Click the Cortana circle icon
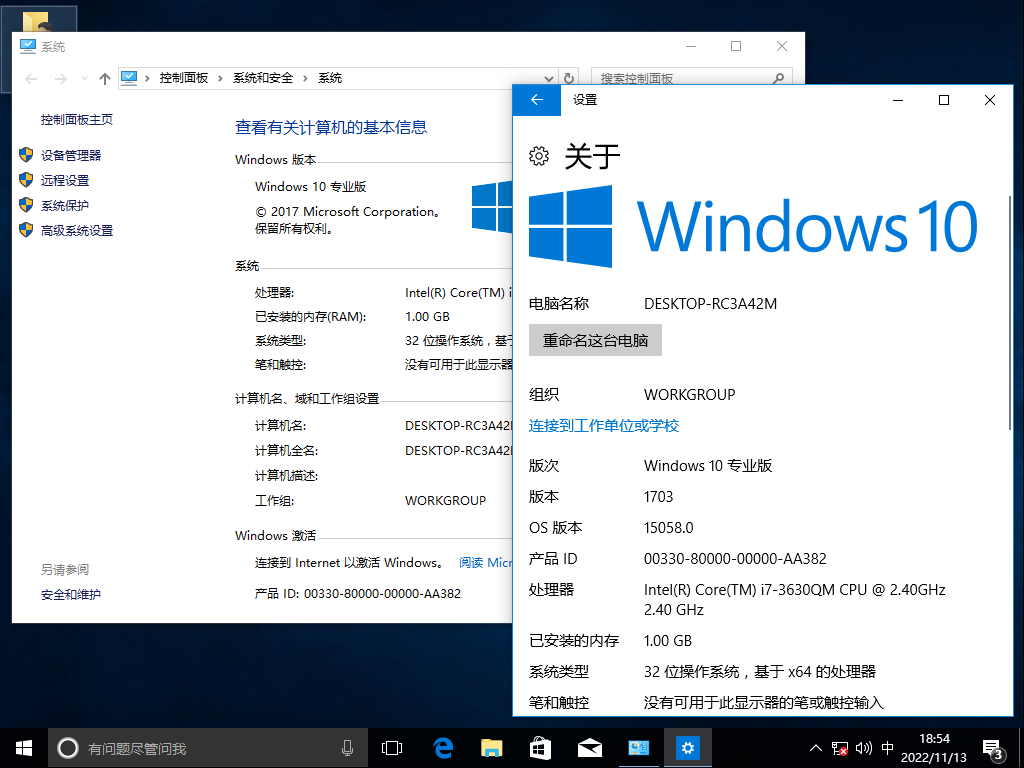This screenshot has width=1024, height=768. click(68, 748)
